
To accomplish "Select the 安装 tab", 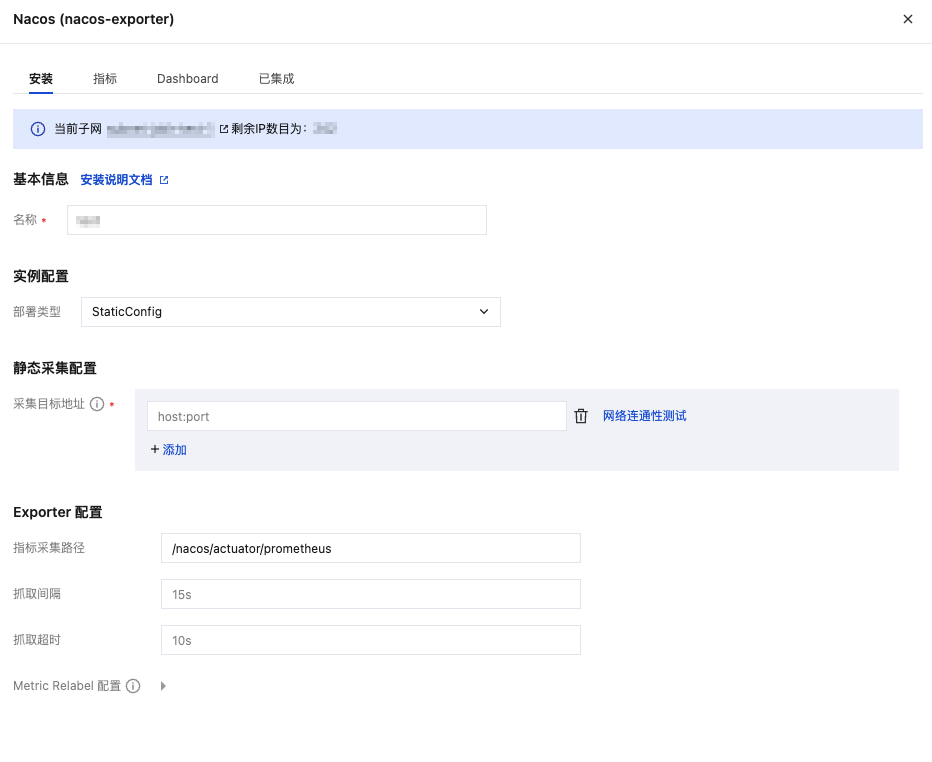I will click(41, 79).
